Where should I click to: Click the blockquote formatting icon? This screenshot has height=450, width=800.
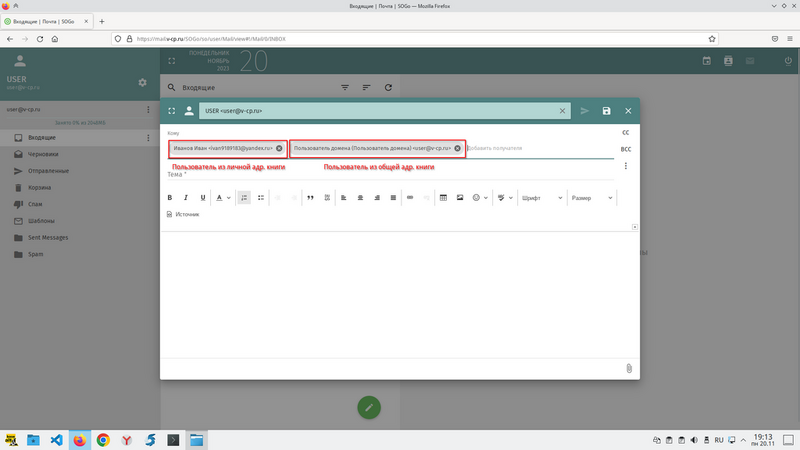click(x=311, y=198)
